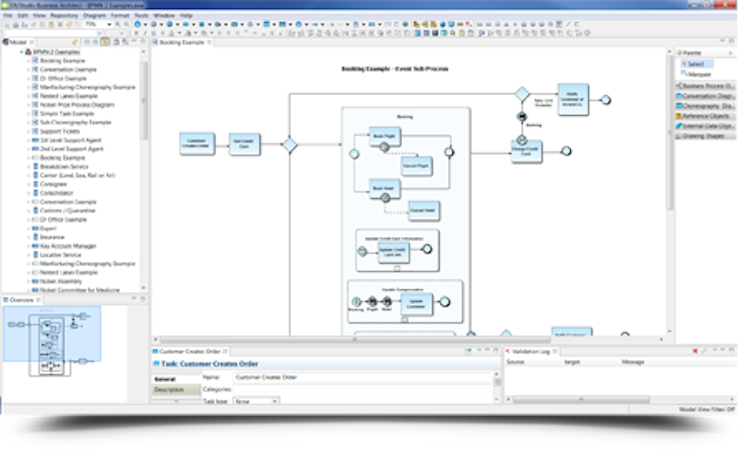Open the zoom percentage dropdown

109,24
